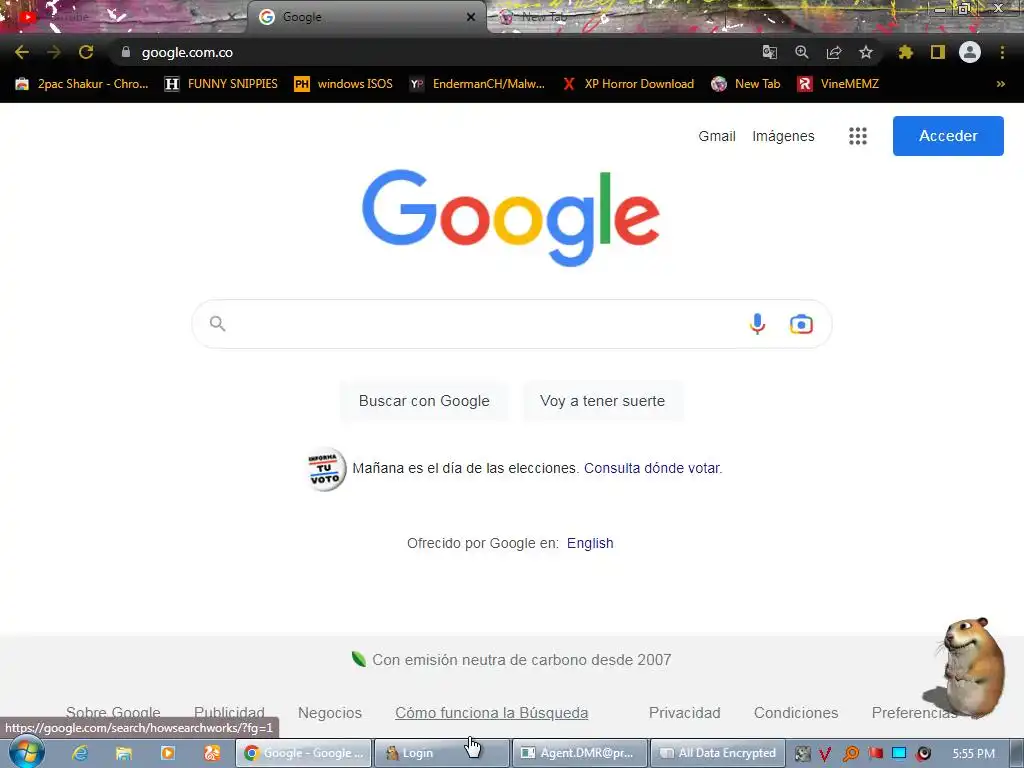Open 2pac Shakur bookmark
This screenshot has width=1024, height=768.
[82, 84]
